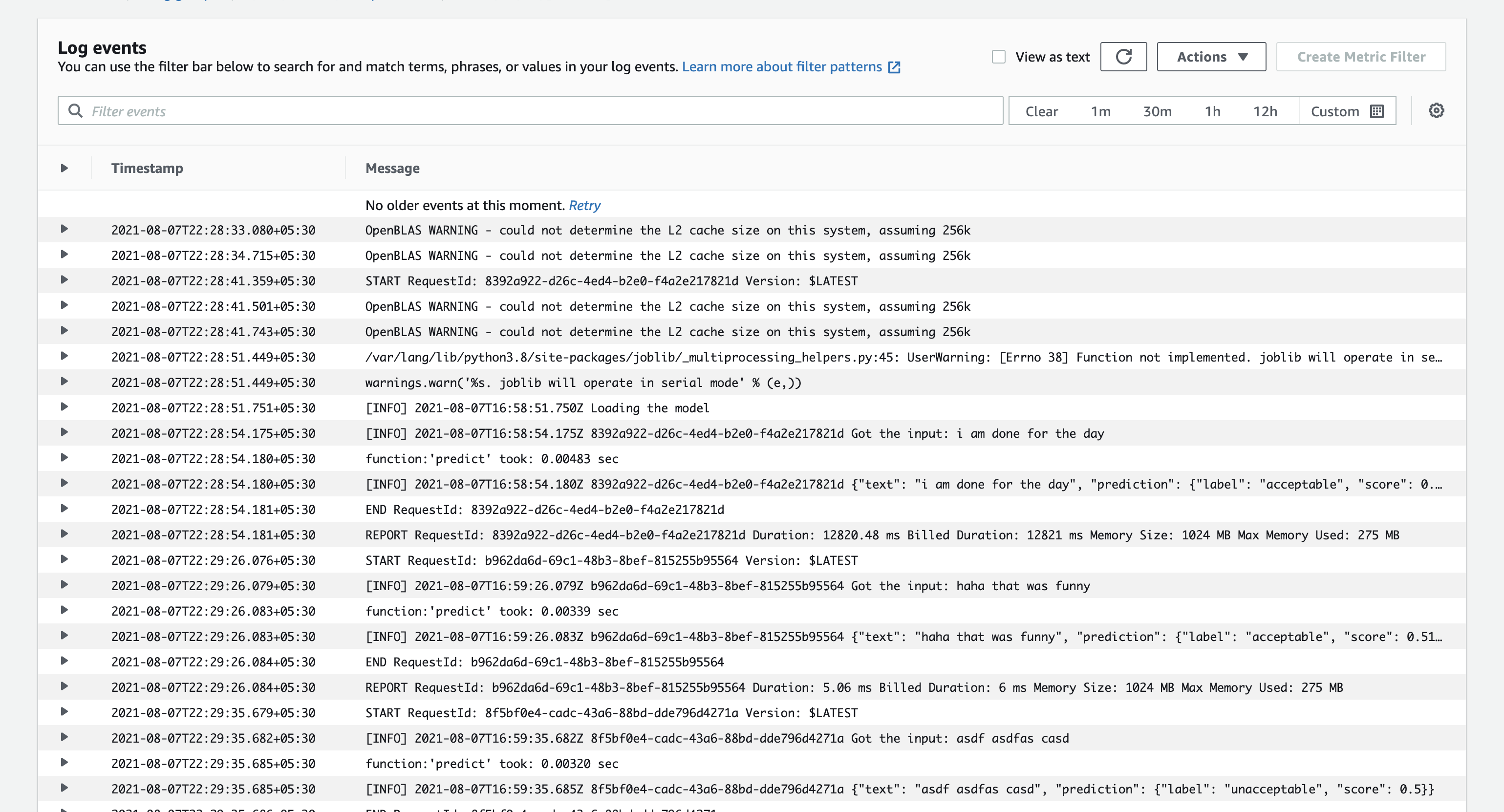Select the 12h time range

1265,111
